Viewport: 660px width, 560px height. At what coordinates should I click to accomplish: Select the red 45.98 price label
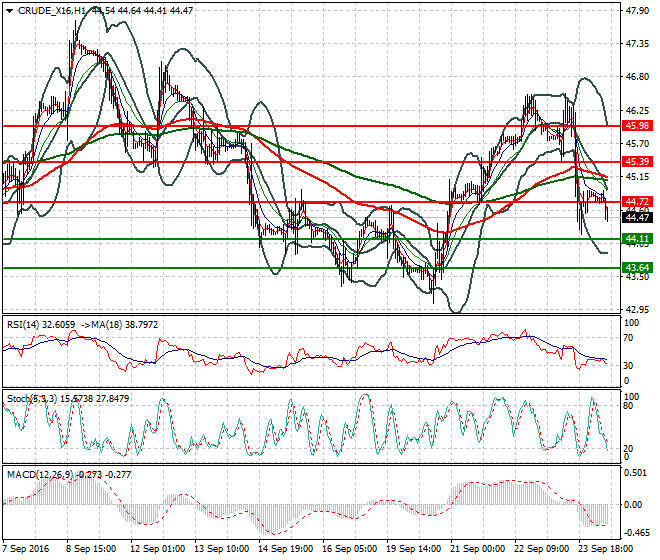tap(637, 126)
